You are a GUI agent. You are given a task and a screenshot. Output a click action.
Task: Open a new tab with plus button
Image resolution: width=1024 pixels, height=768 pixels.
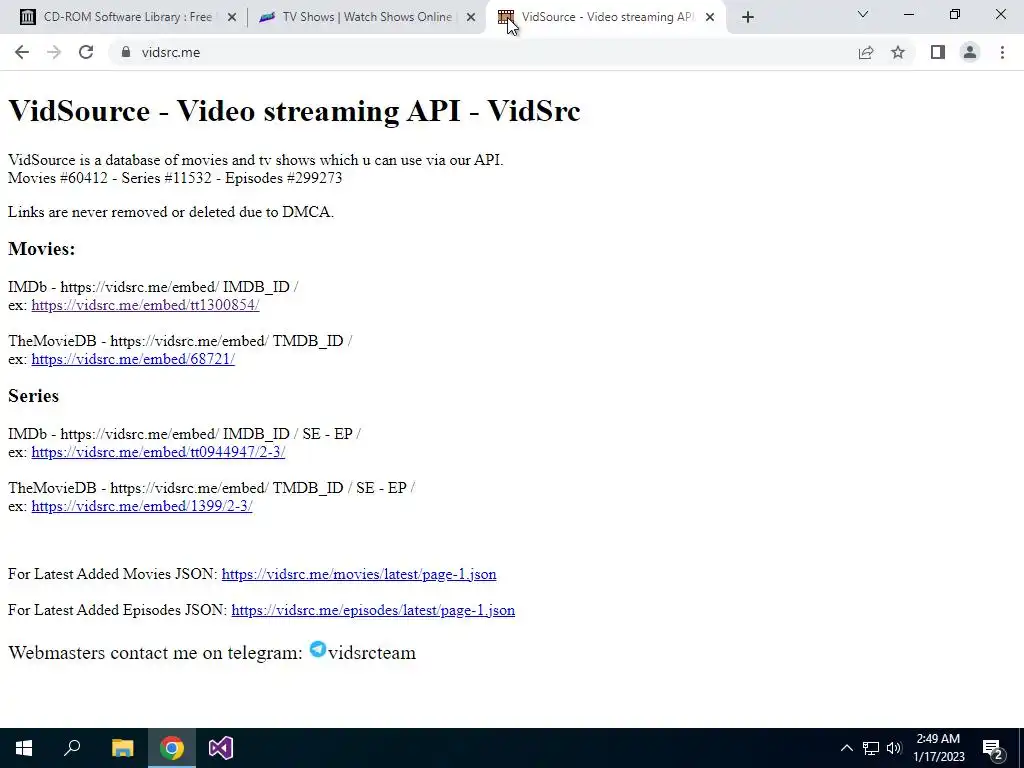coord(748,18)
